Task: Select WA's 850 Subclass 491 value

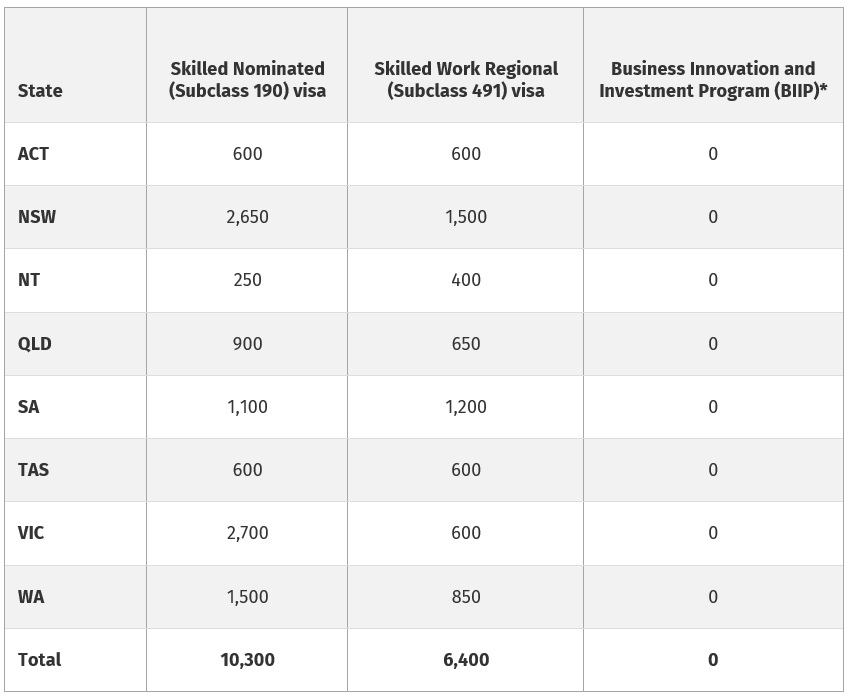Action: coord(466,597)
